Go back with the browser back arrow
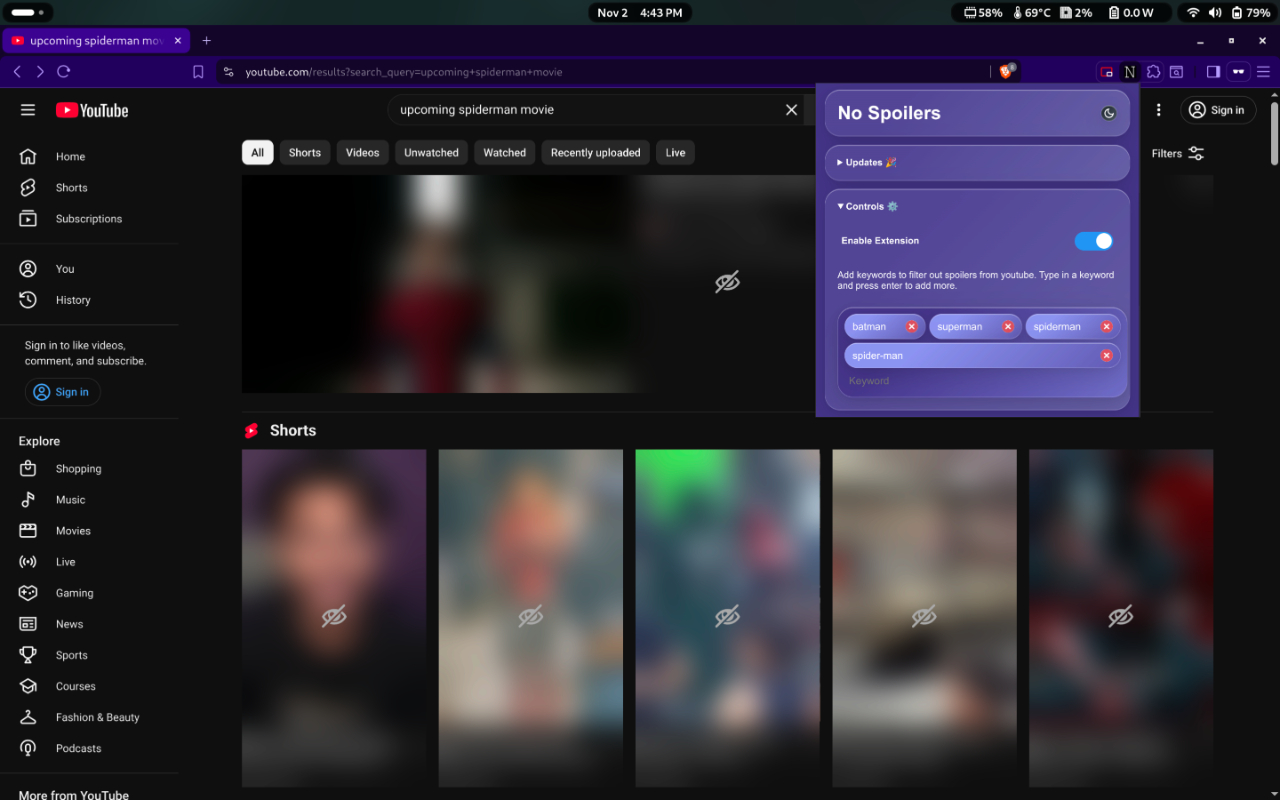This screenshot has width=1280, height=800. 17,72
